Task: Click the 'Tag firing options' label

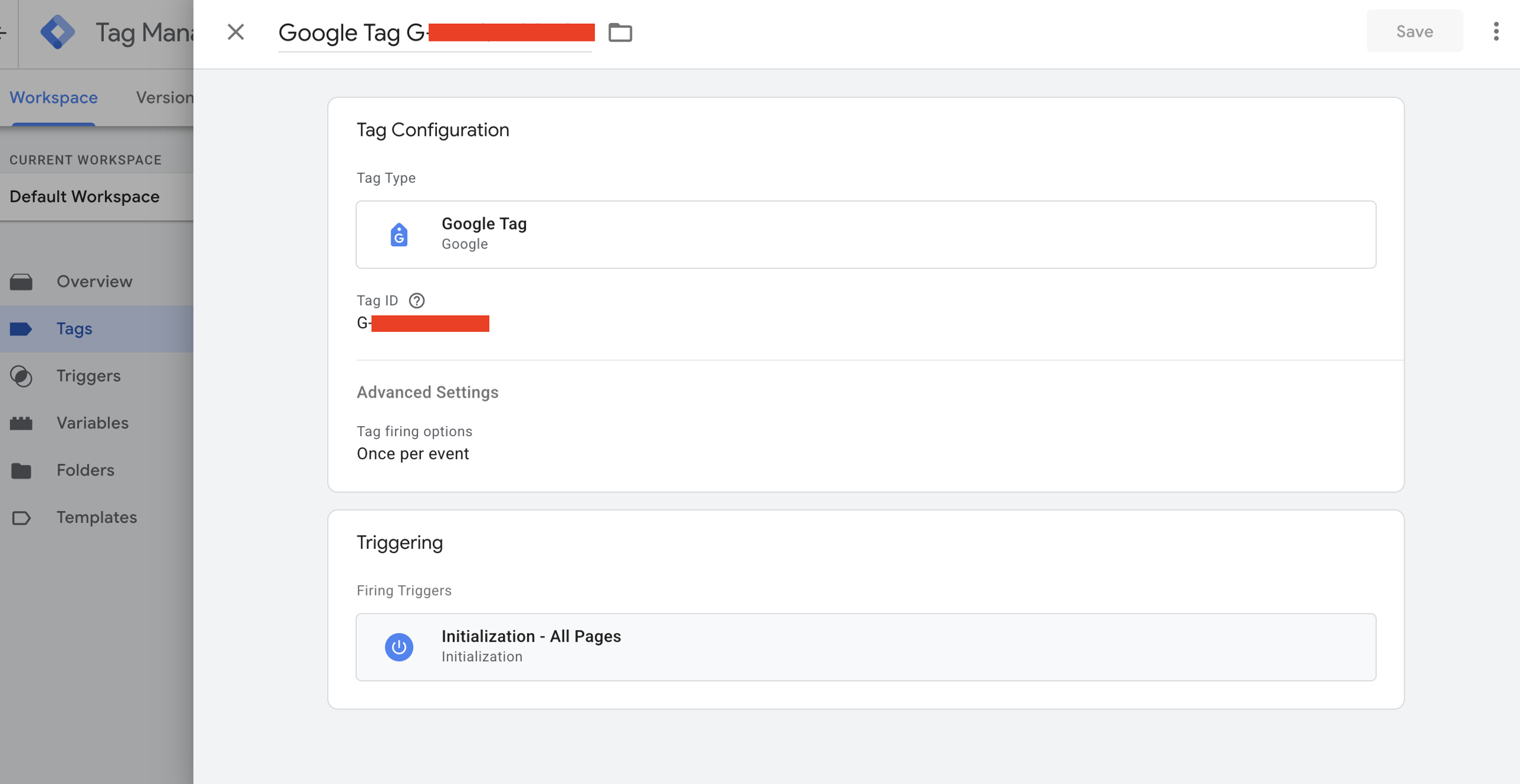Action: [414, 431]
